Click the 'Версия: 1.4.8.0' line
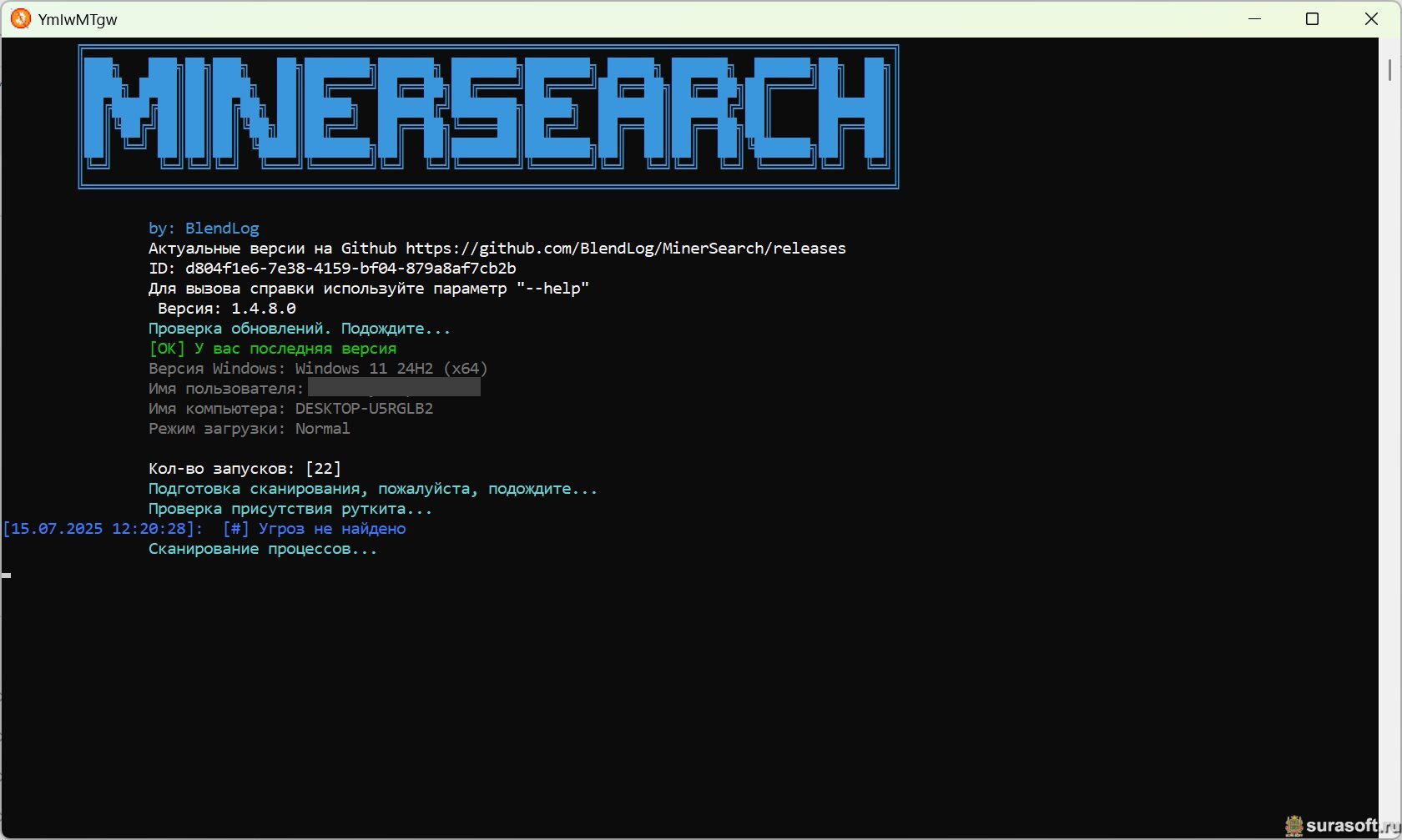The height and width of the screenshot is (840, 1402). click(227, 309)
